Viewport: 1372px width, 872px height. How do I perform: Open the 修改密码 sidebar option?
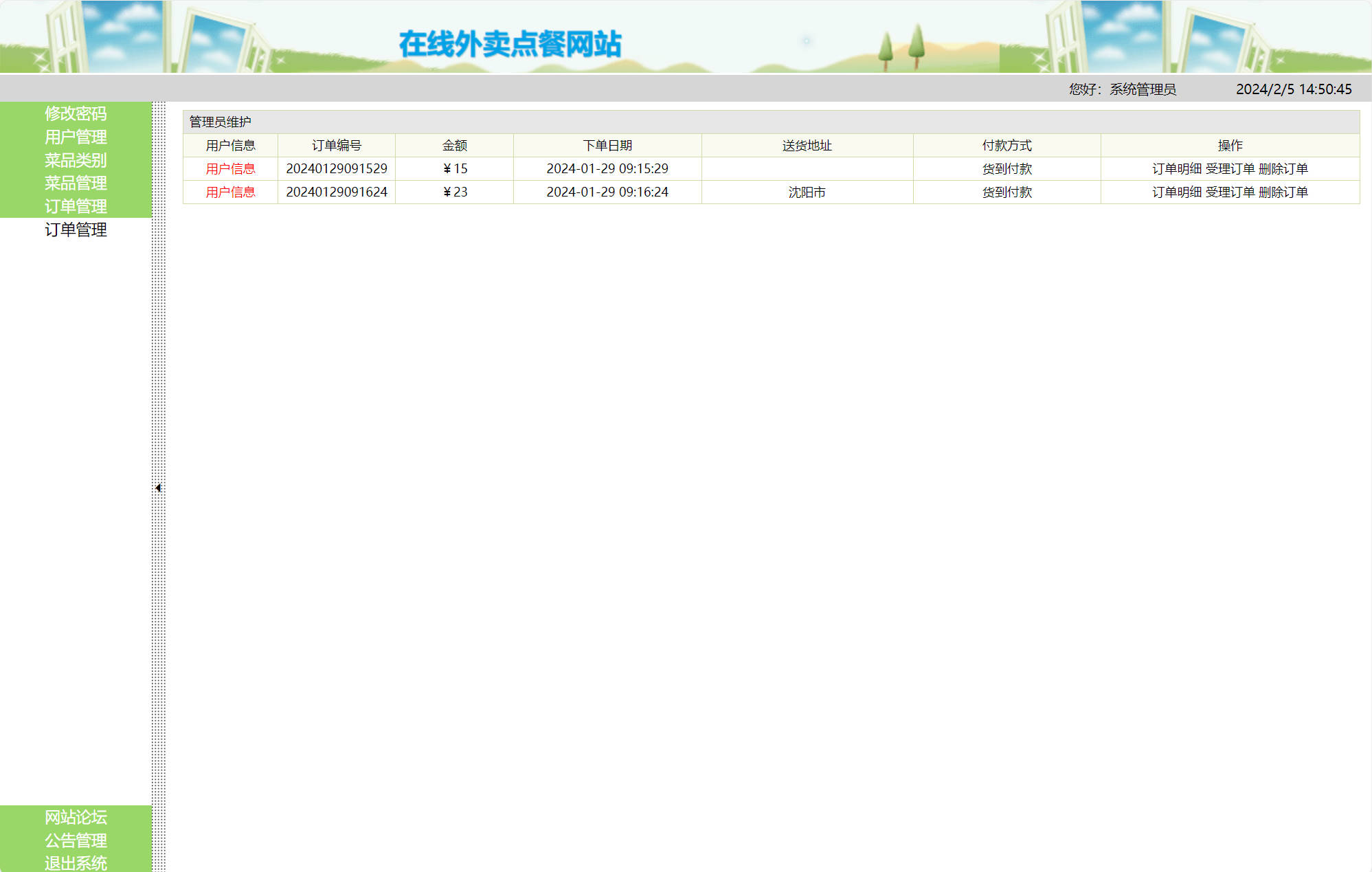(x=76, y=114)
